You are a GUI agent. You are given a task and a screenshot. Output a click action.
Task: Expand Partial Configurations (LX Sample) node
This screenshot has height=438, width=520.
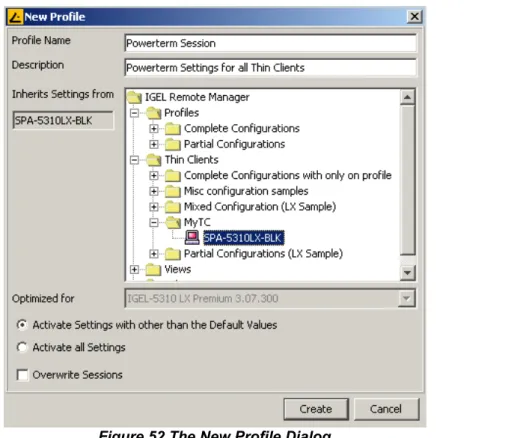[154, 254]
